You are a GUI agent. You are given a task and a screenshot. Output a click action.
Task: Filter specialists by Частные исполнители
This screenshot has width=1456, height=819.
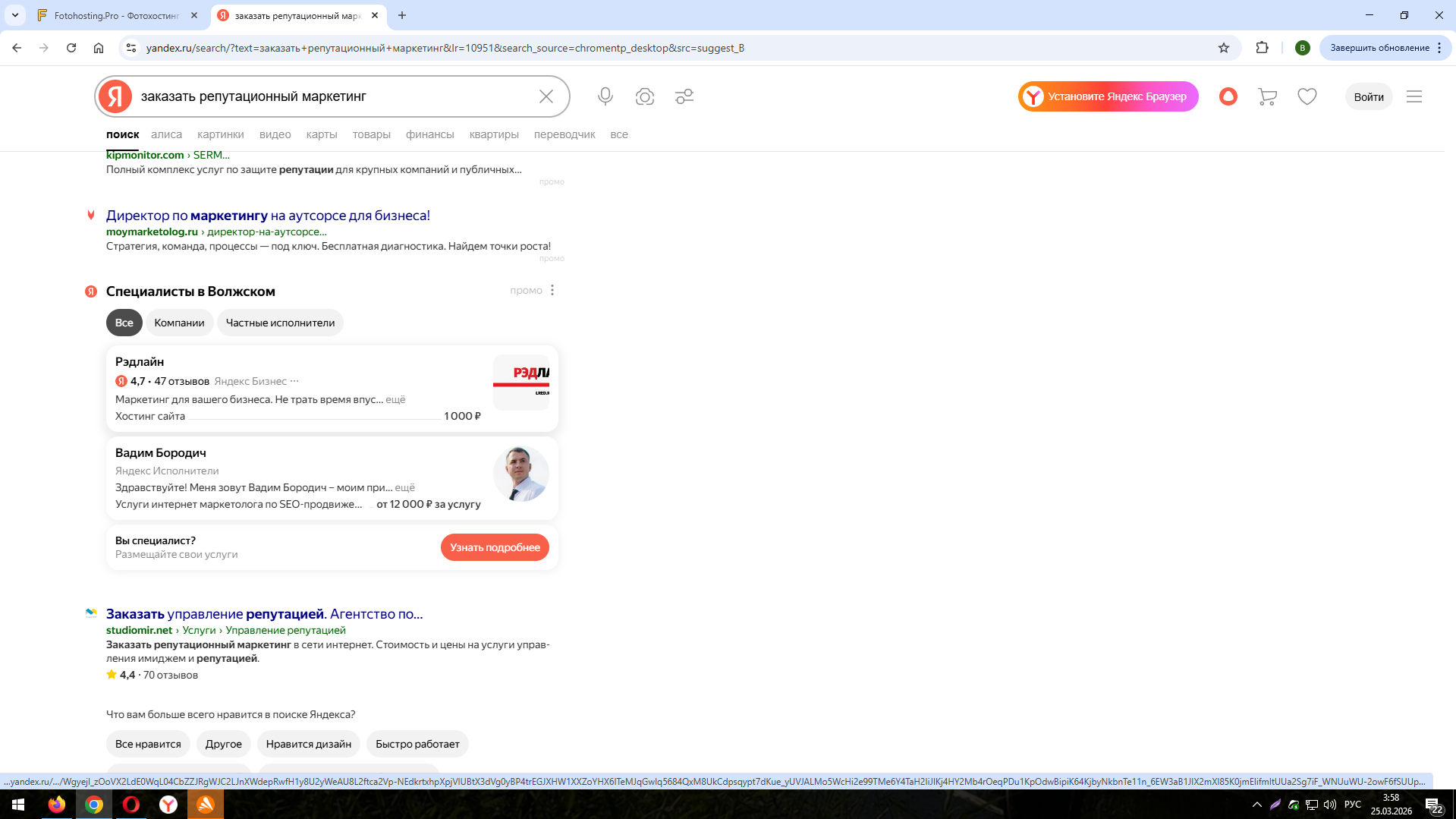coord(280,323)
